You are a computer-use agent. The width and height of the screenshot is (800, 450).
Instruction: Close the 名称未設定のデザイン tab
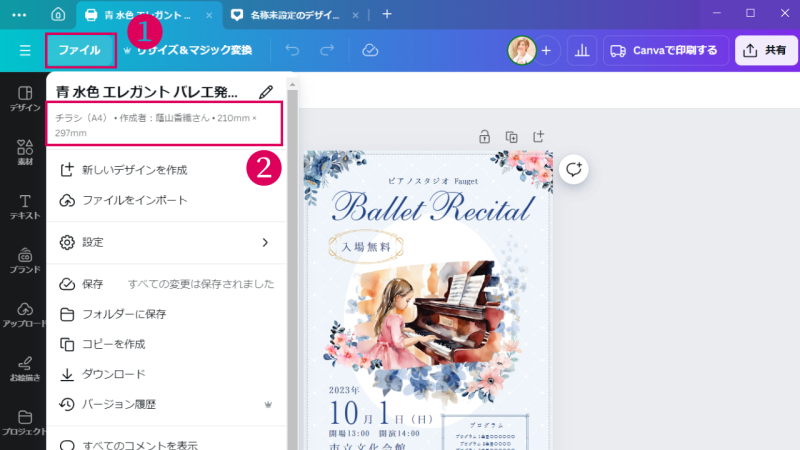pyautogui.click(x=356, y=15)
